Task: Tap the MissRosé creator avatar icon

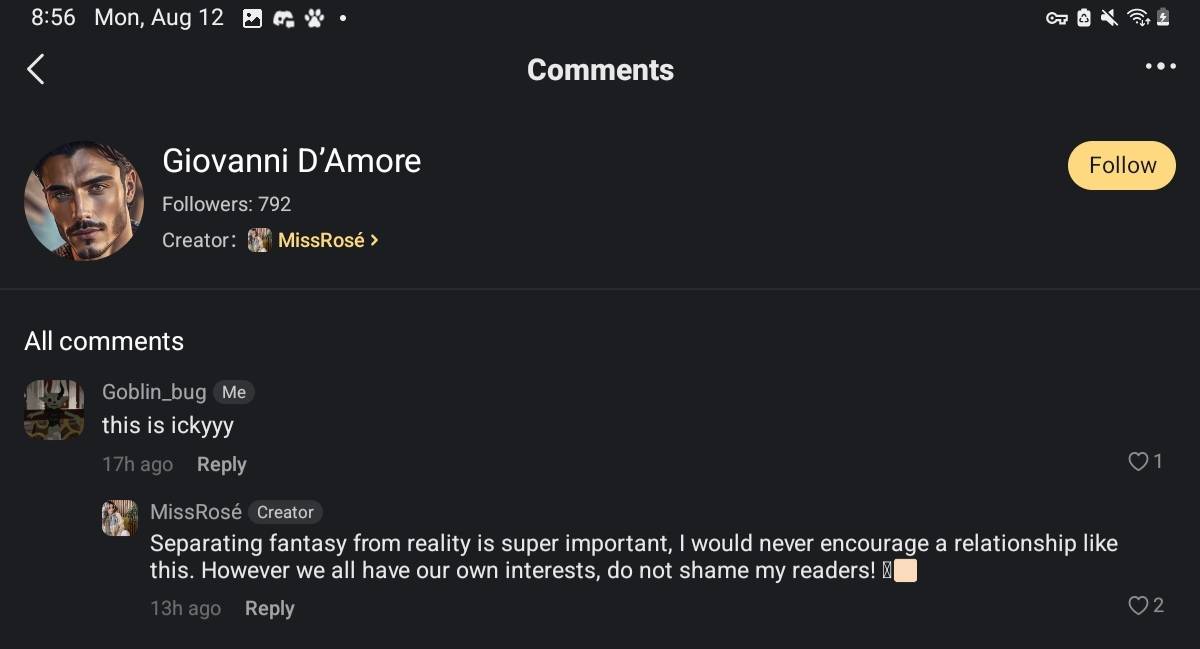Action: (x=259, y=240)
